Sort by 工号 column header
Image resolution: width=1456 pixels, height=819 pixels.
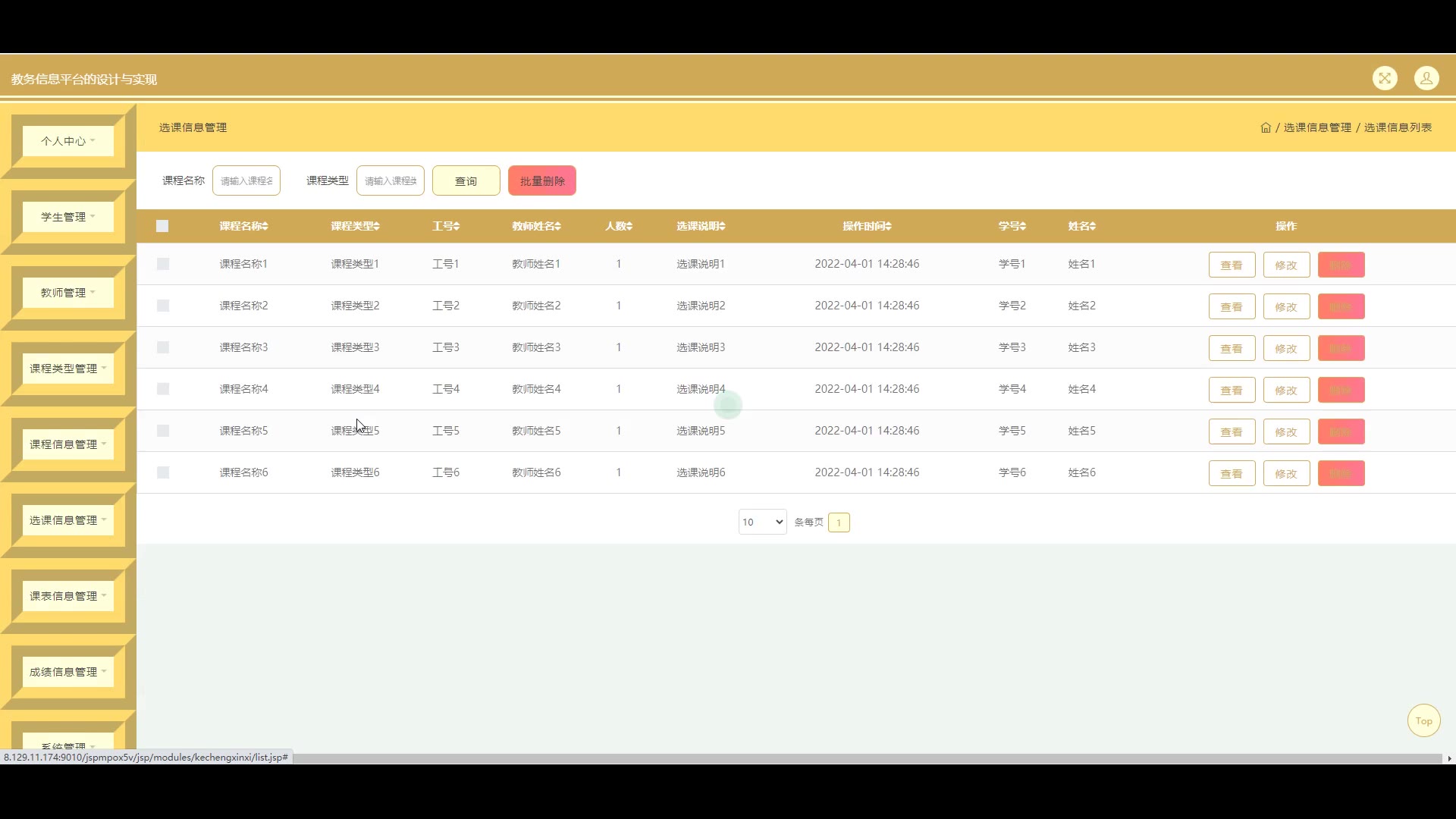tap(446, 226)
